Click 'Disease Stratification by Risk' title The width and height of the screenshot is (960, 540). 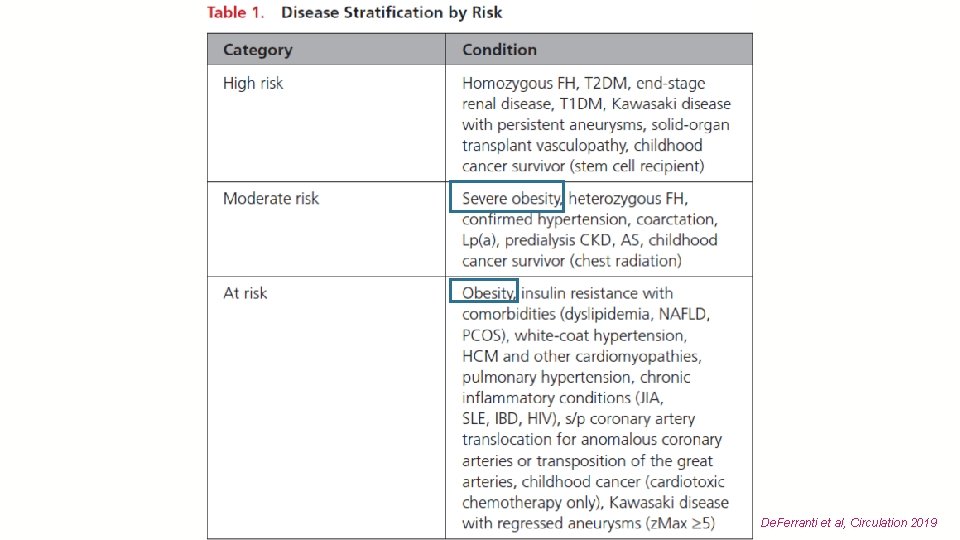391,12
